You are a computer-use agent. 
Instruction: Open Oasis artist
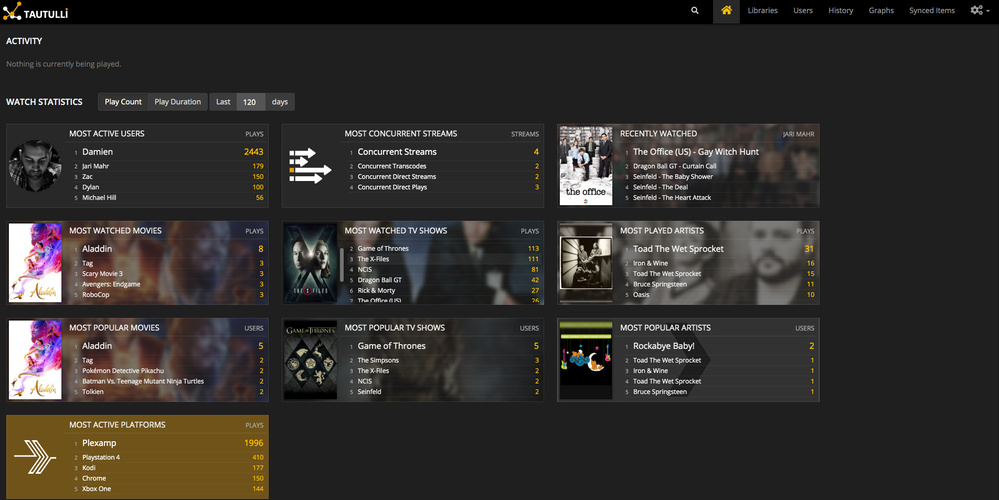[641, 295]
